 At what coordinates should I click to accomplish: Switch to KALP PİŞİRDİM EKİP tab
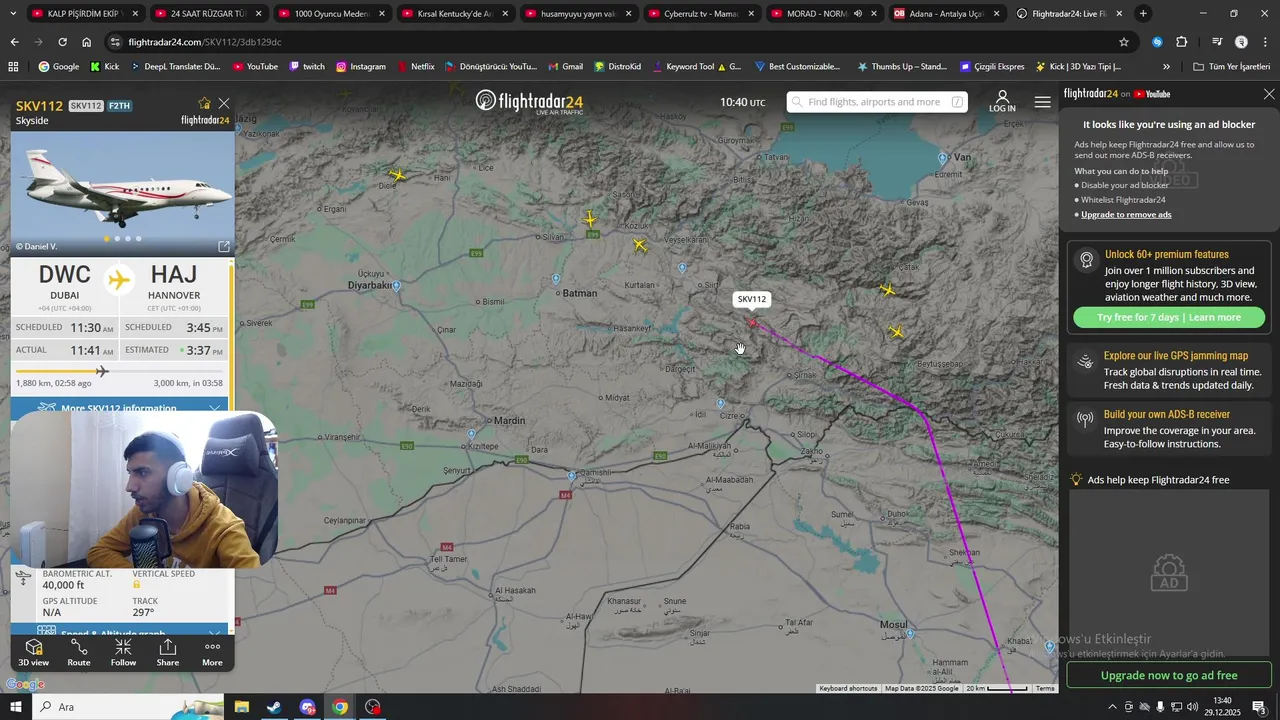click(x=84, y=14)
